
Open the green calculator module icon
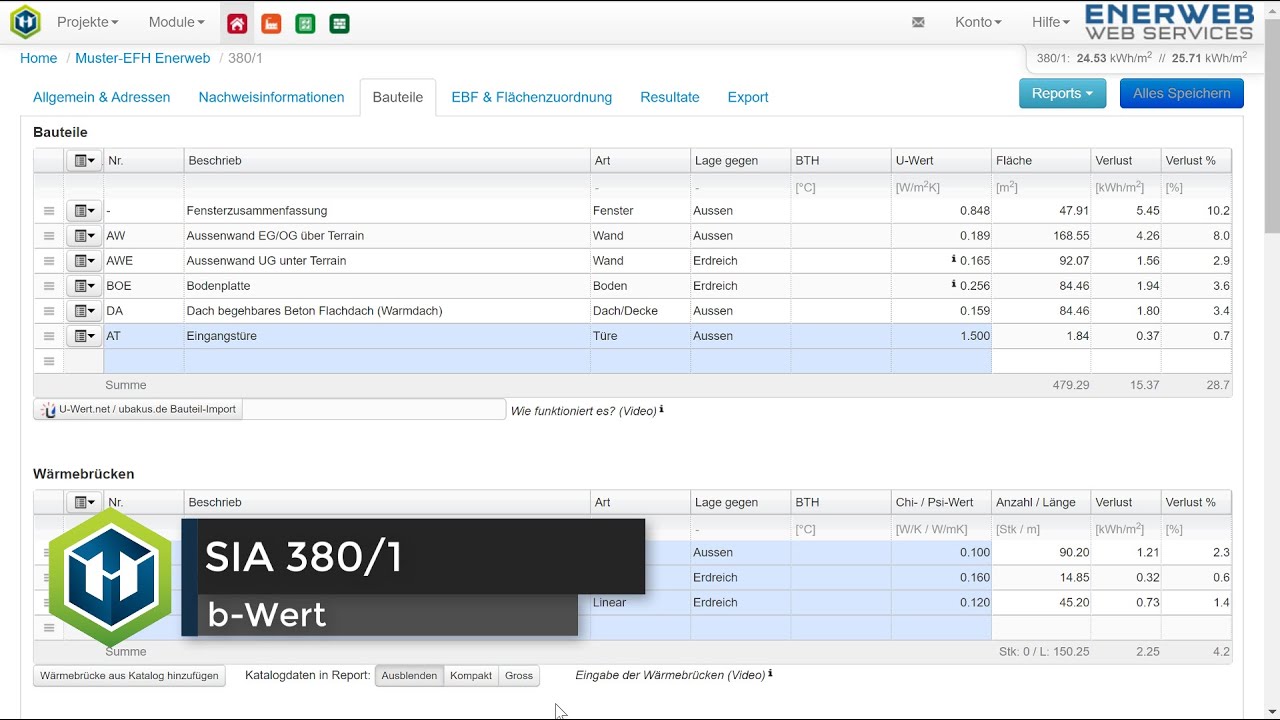pos(306,23)
